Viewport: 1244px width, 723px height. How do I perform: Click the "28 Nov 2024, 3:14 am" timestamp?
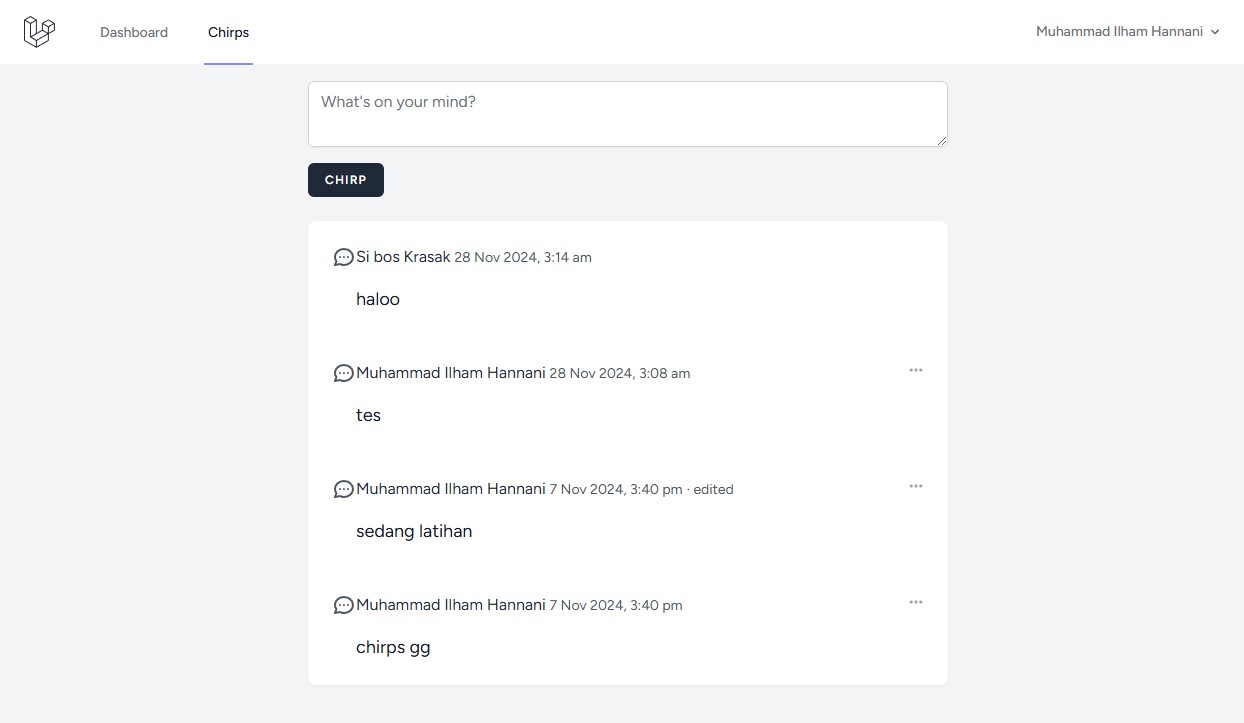[x=523, y=257]
